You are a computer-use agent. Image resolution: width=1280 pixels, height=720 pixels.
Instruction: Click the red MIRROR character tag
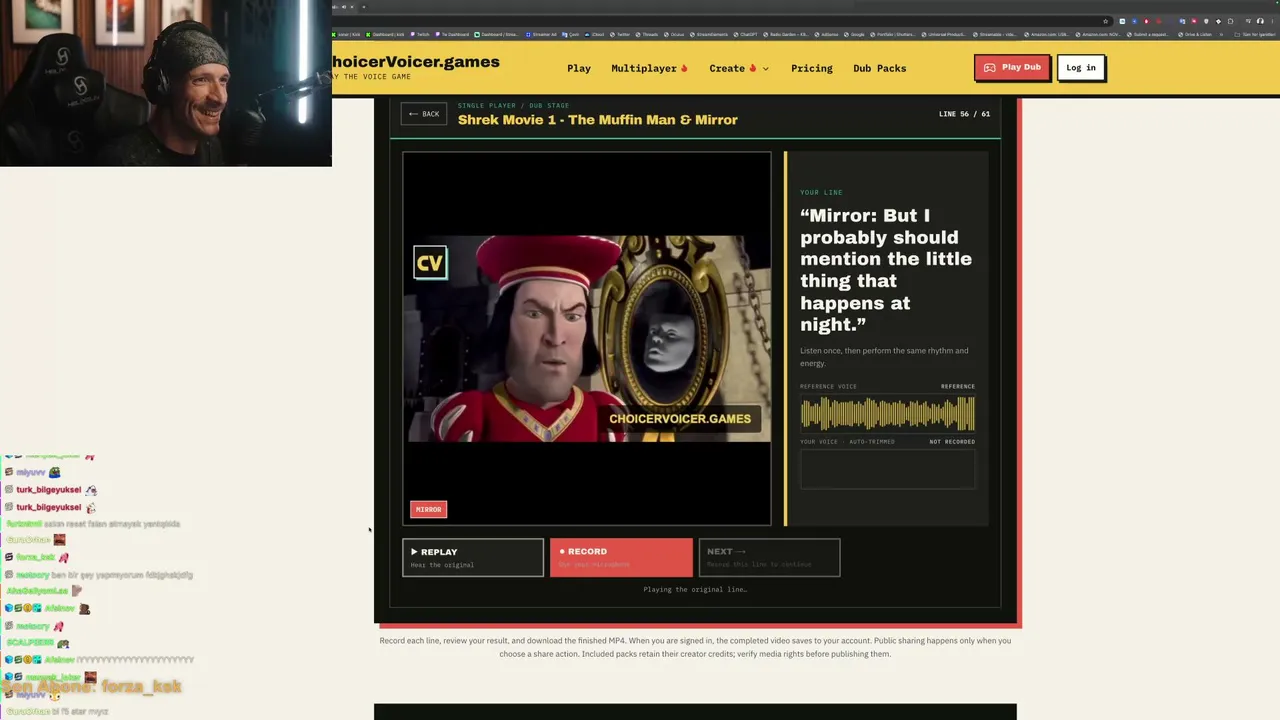coord(428,509)
